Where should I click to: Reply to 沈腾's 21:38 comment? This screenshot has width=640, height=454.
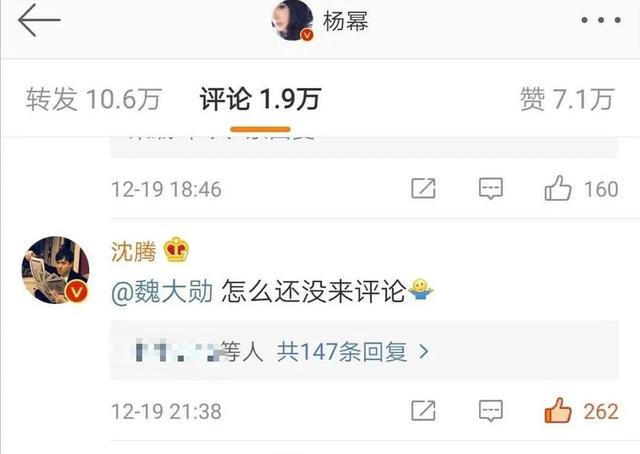coord(491,411)
